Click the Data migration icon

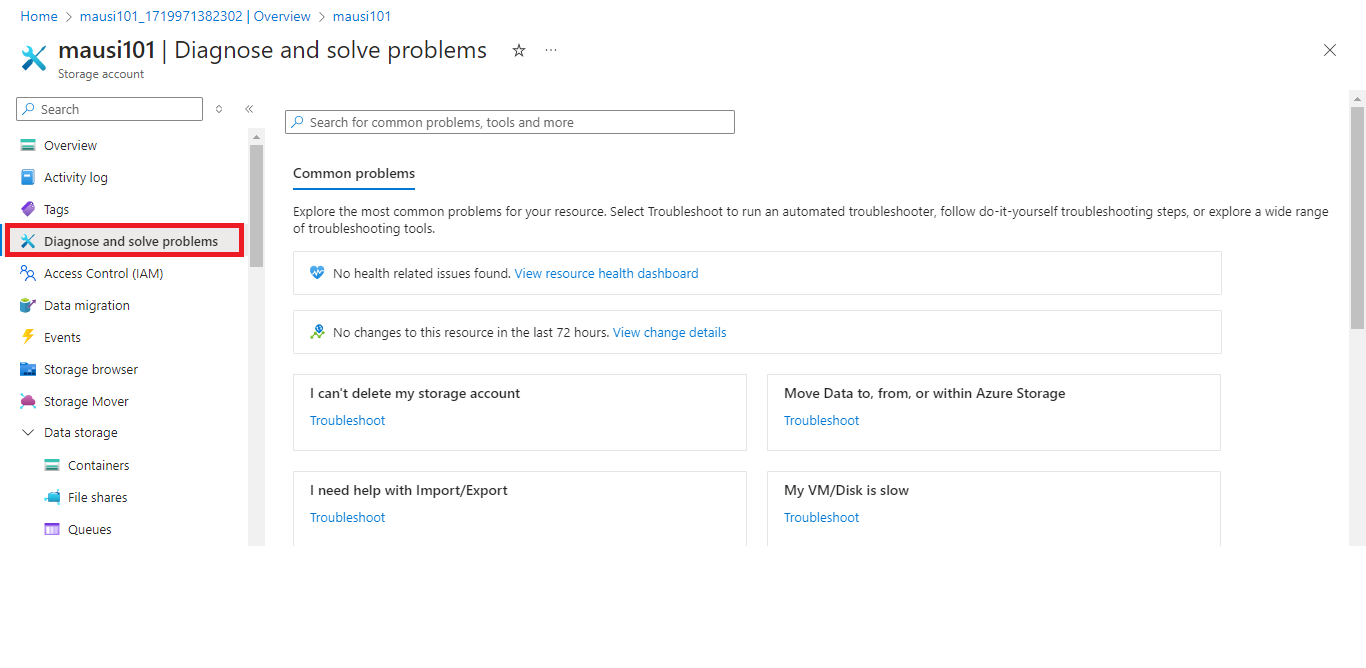pos(28,305)
